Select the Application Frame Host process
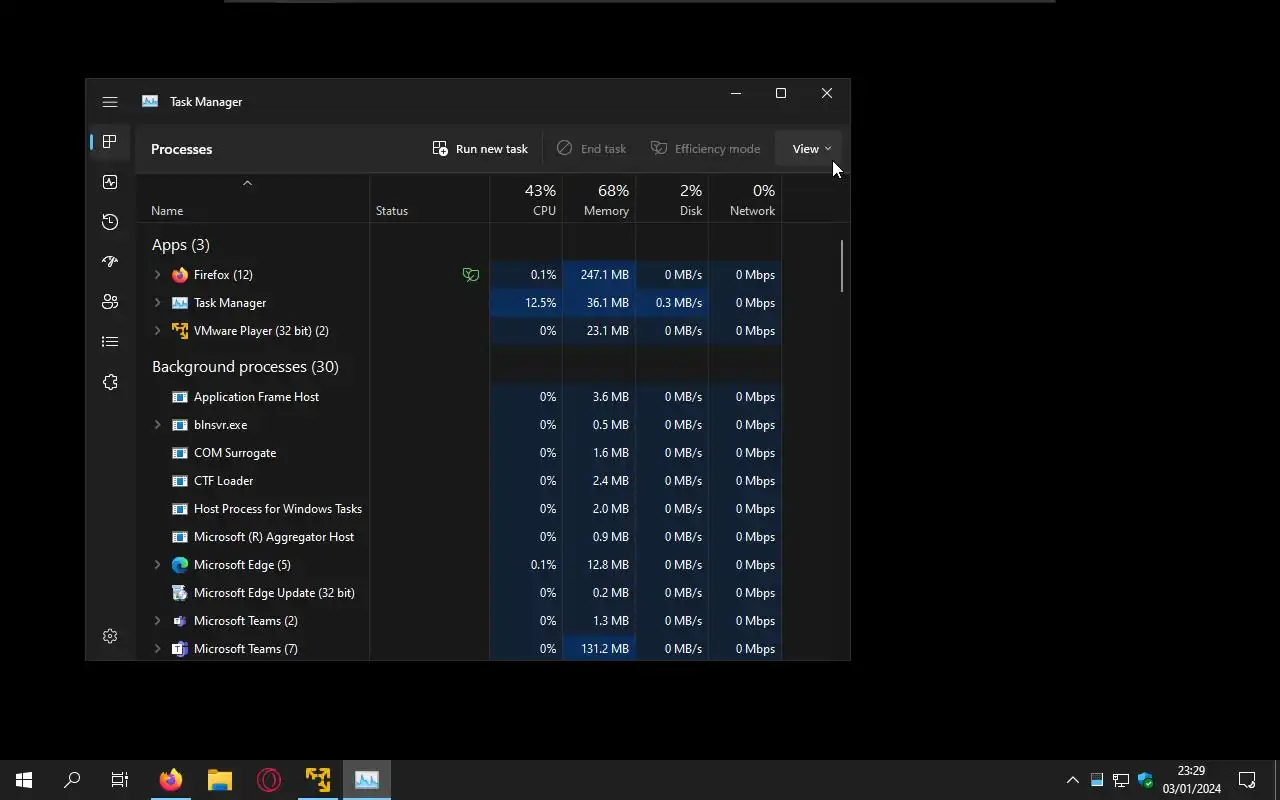 (459, 396)
